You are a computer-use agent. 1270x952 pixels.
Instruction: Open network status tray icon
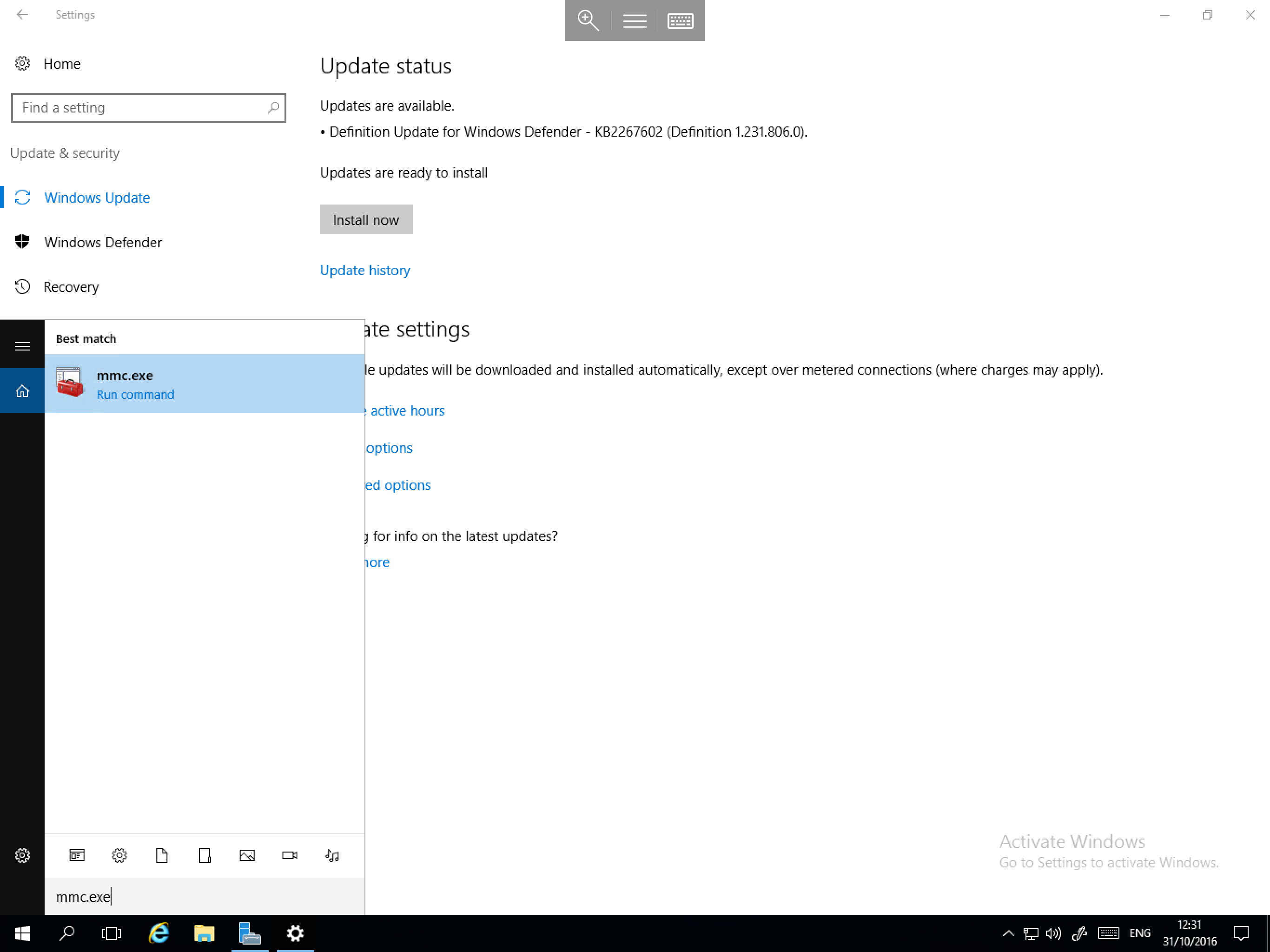tap(1031, 933)
